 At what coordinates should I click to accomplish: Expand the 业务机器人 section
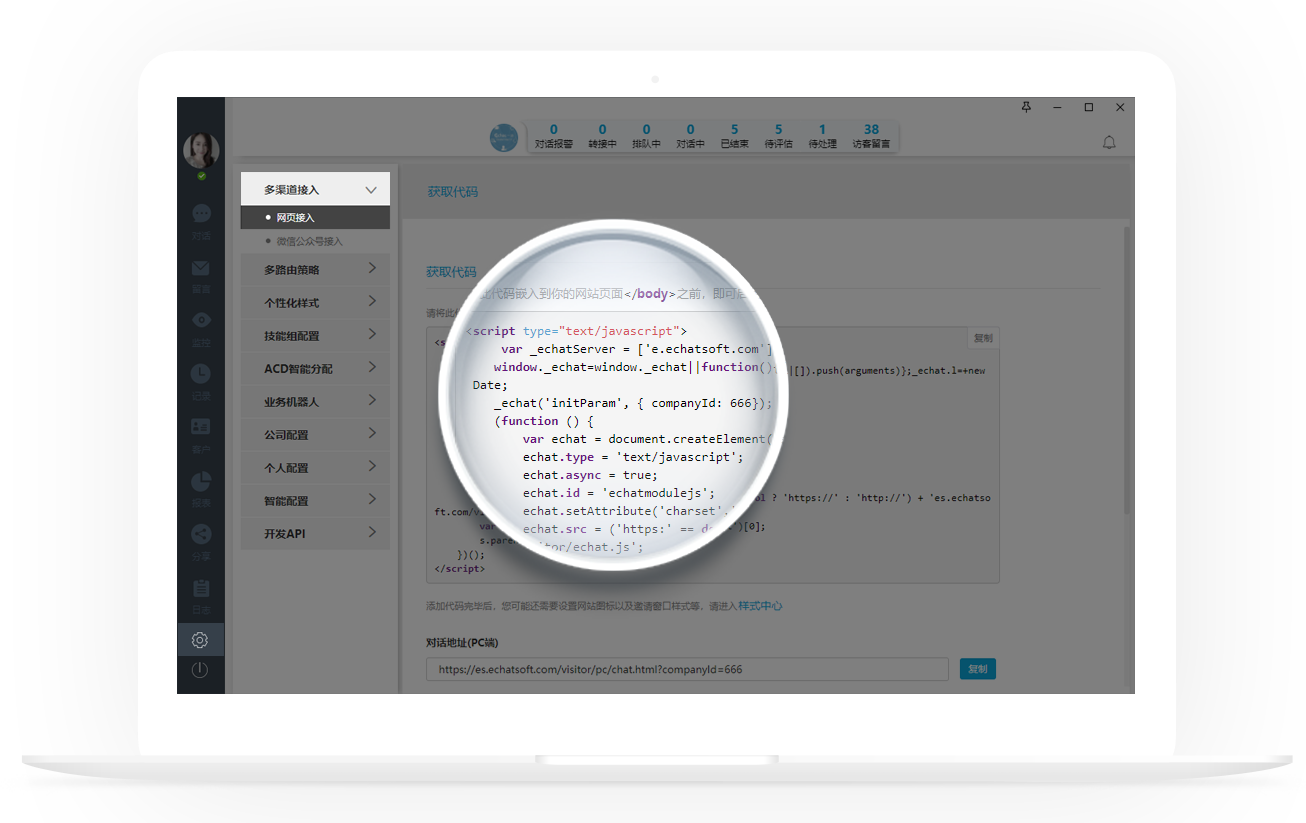(x=315, y=402)
